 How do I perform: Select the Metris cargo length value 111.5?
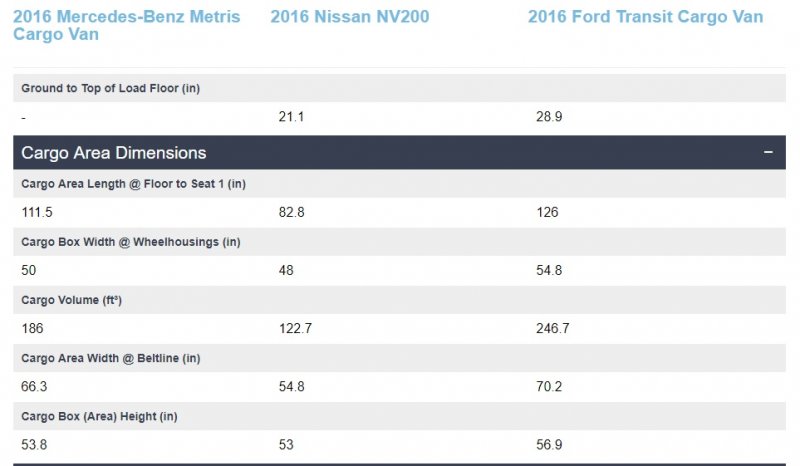(36, 212)
